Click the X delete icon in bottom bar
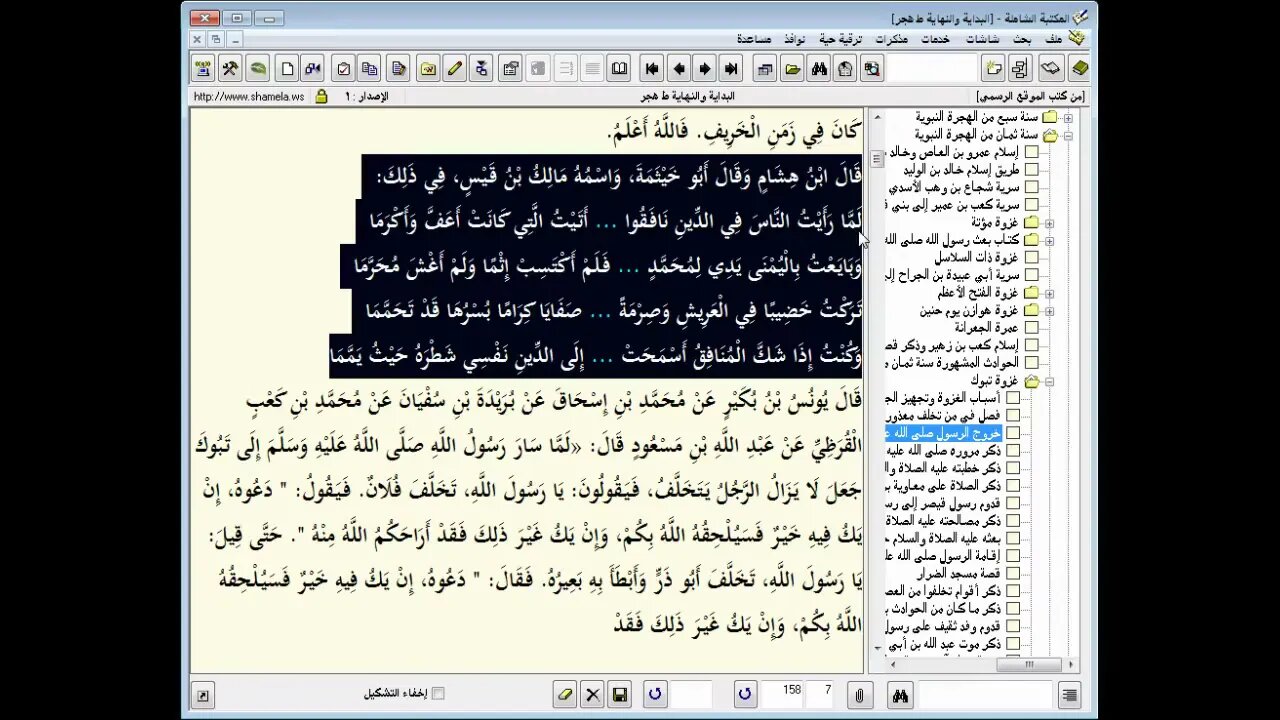 pos(592,695)
